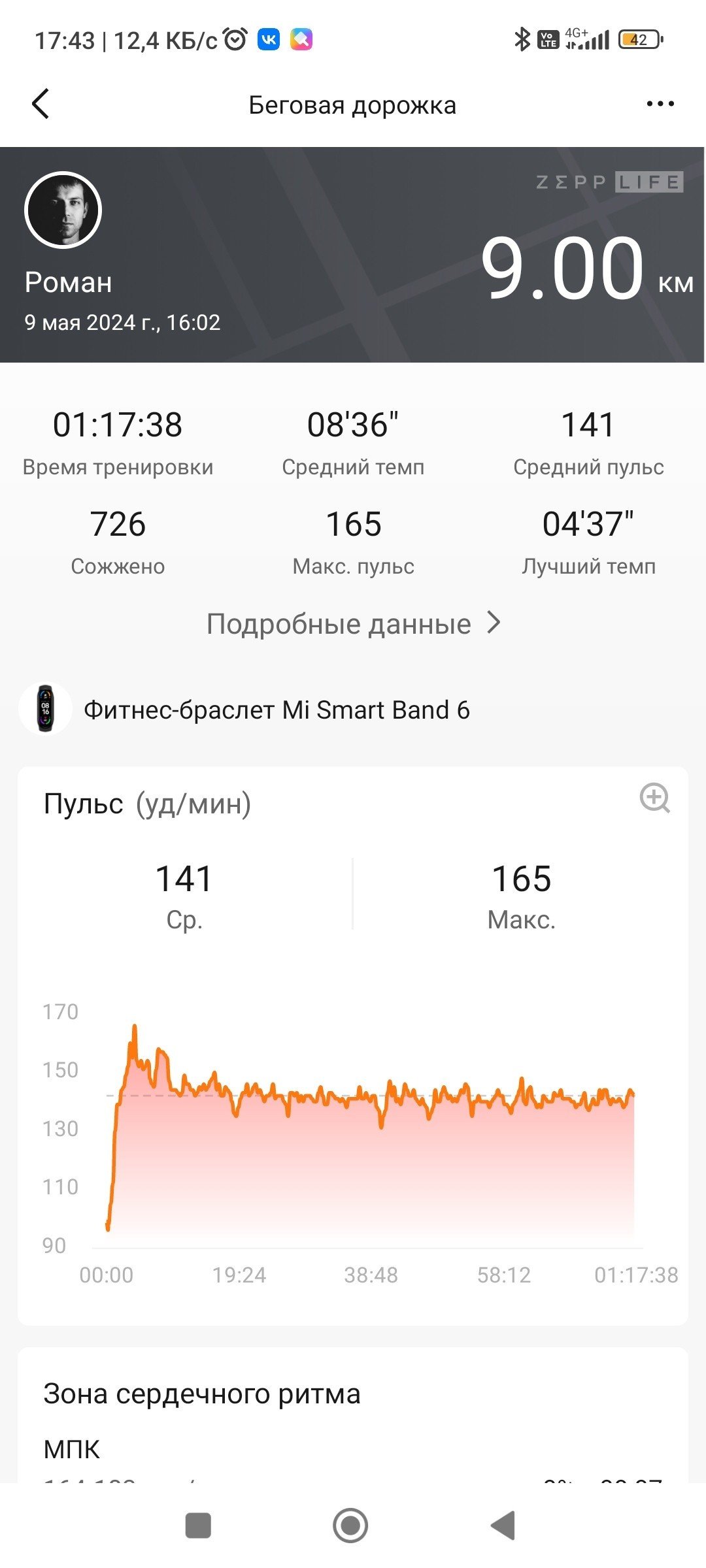The height and width of the screenshot is (1568, 706).
Task: Zoom into the pulse chart with magnifier icon
Action: (x=654, y=798)
